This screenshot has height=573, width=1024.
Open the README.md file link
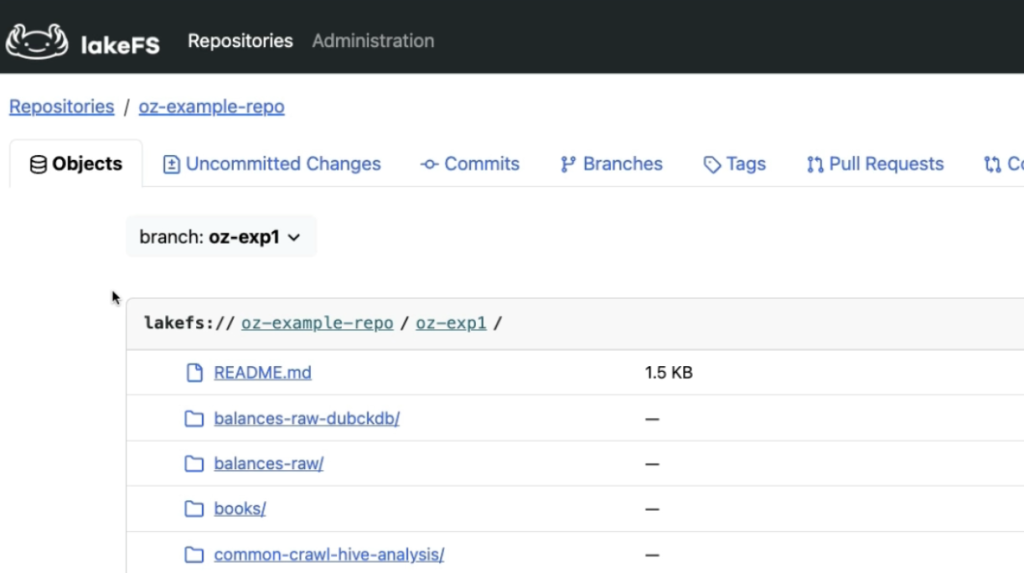point(263,372)
